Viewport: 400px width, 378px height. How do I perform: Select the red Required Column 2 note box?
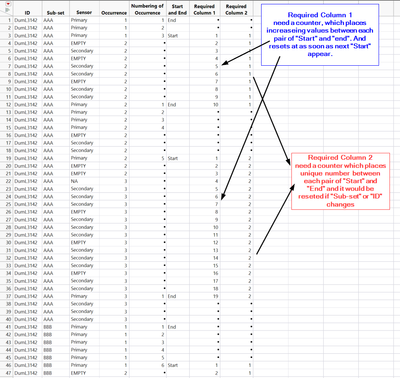(340, 181)
